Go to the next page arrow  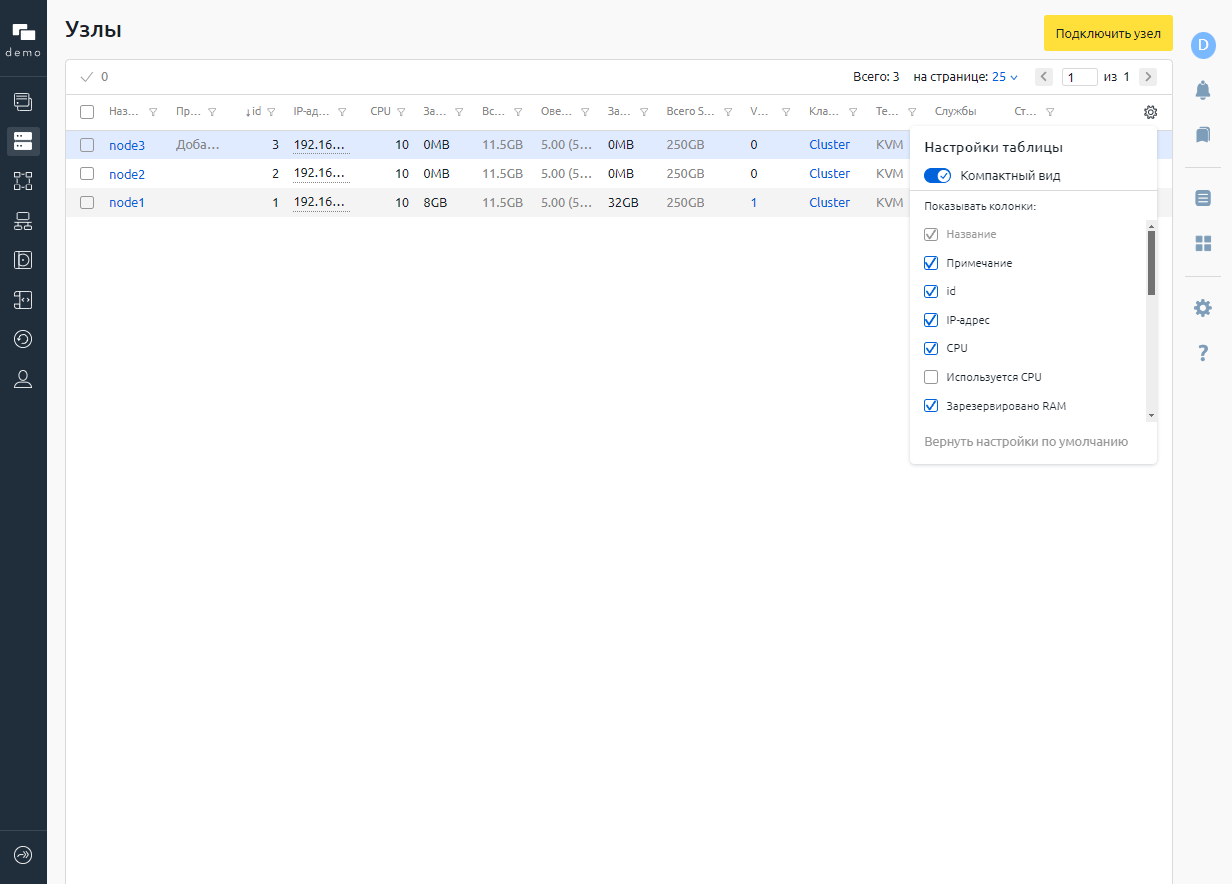coord(1148,77)
